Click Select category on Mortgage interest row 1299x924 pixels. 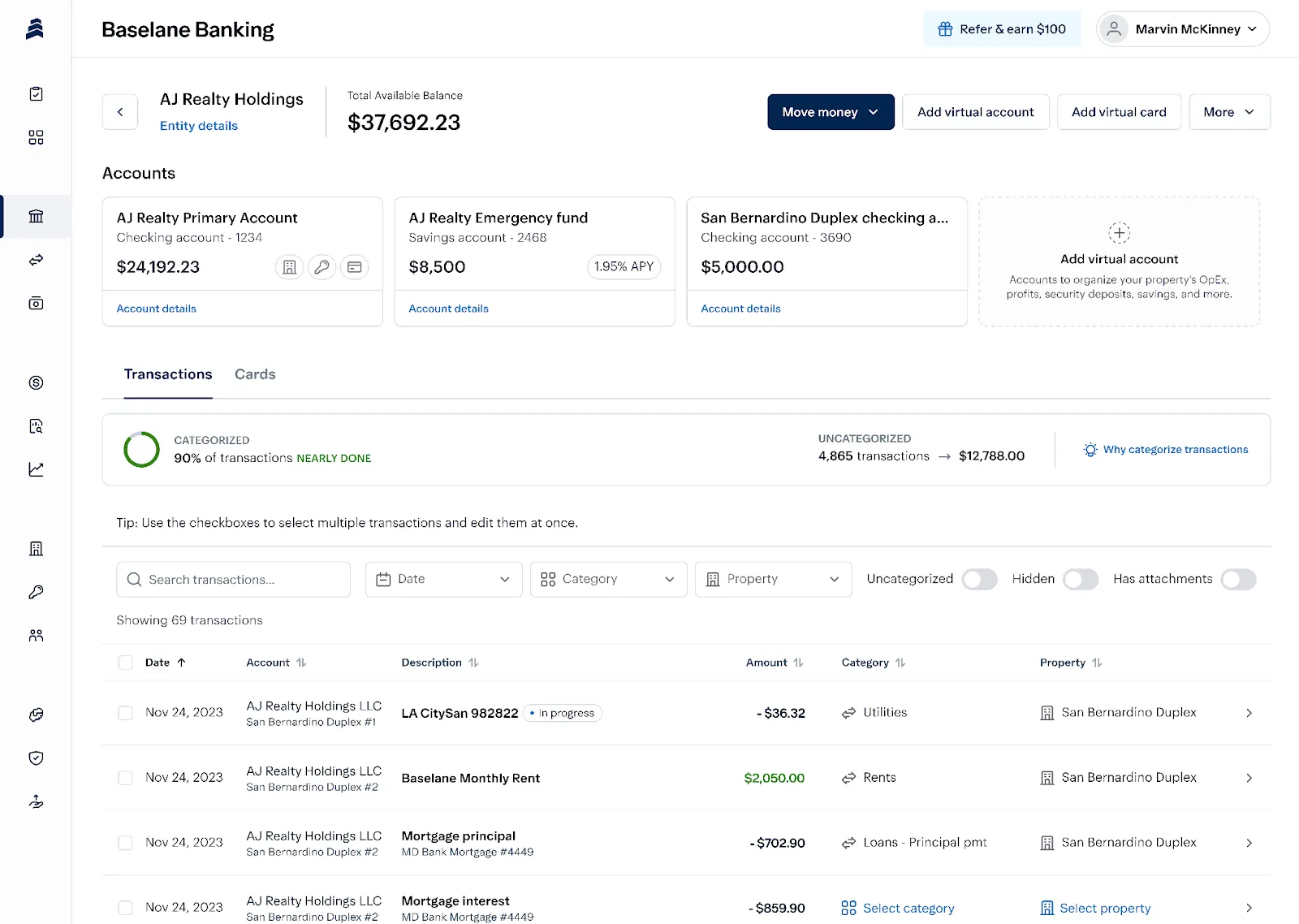[898, 908]
